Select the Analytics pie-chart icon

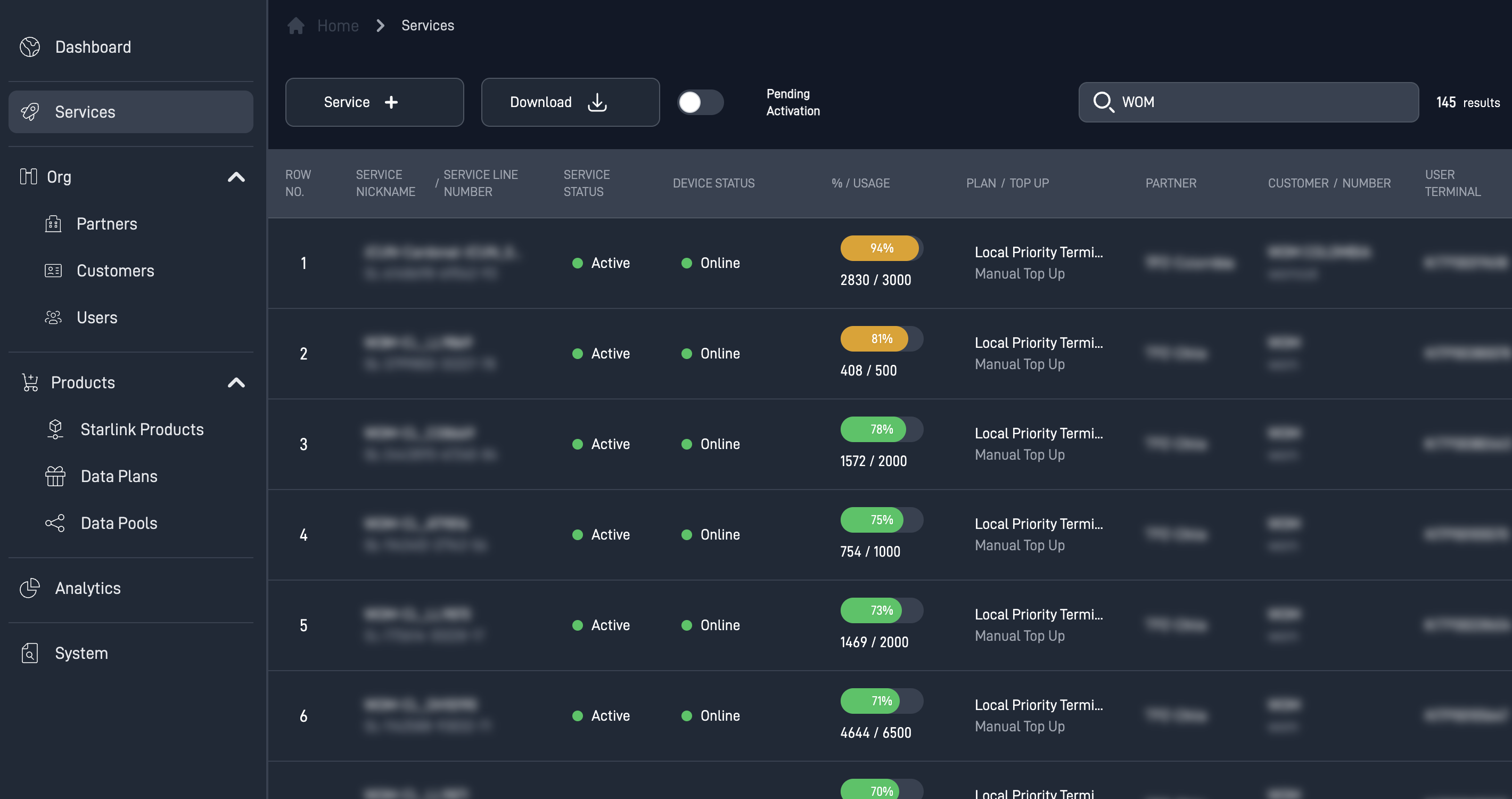click(29, 588)
